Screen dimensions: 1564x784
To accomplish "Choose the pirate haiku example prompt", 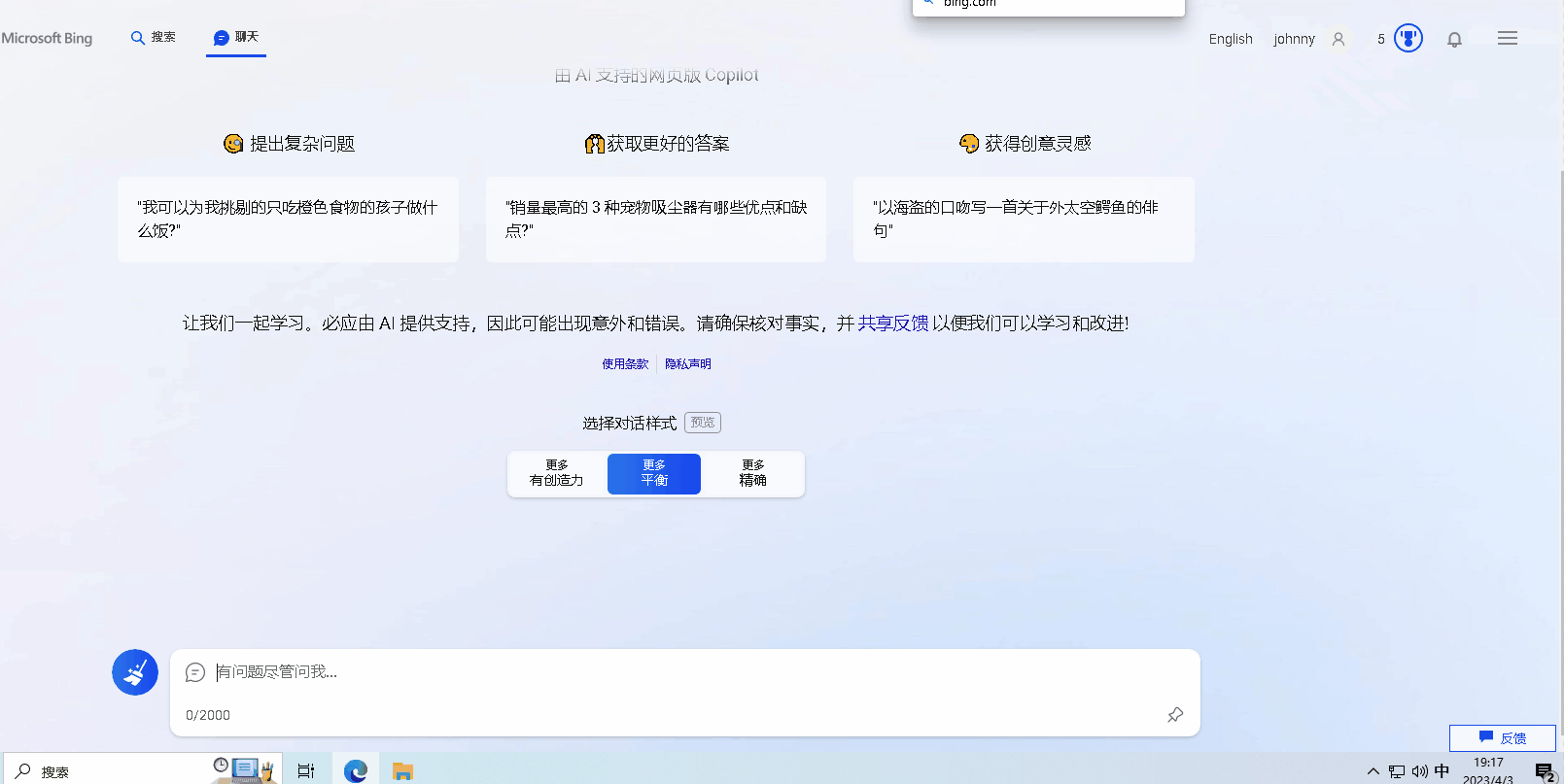I will pos(1024,219).
